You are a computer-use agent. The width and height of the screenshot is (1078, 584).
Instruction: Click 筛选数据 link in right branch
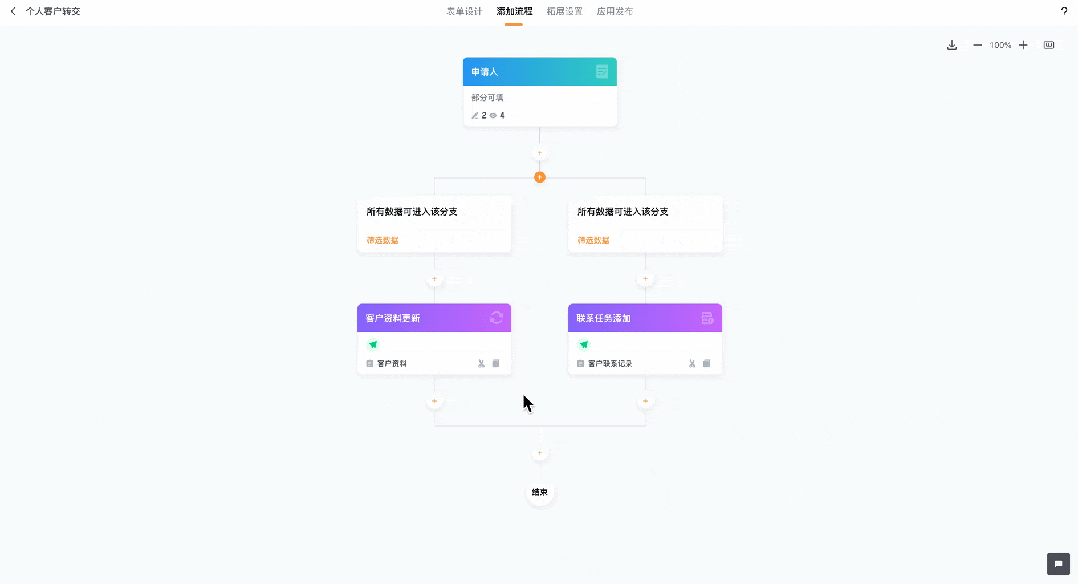pos(593,241)
